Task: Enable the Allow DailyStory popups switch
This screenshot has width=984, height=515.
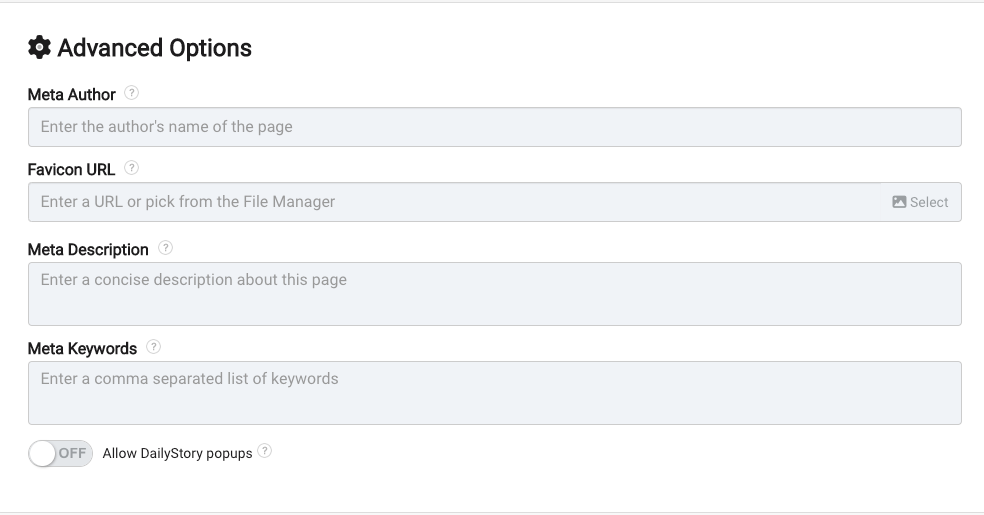Action: pyautogui.click(x=60, y=453)
